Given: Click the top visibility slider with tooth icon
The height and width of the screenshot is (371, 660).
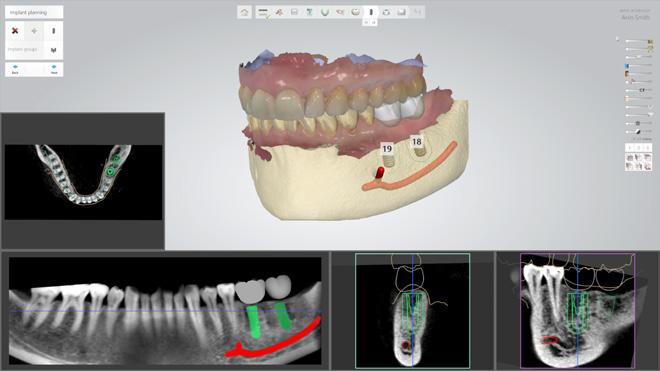Looking at the screenshot, I should 639,41.
